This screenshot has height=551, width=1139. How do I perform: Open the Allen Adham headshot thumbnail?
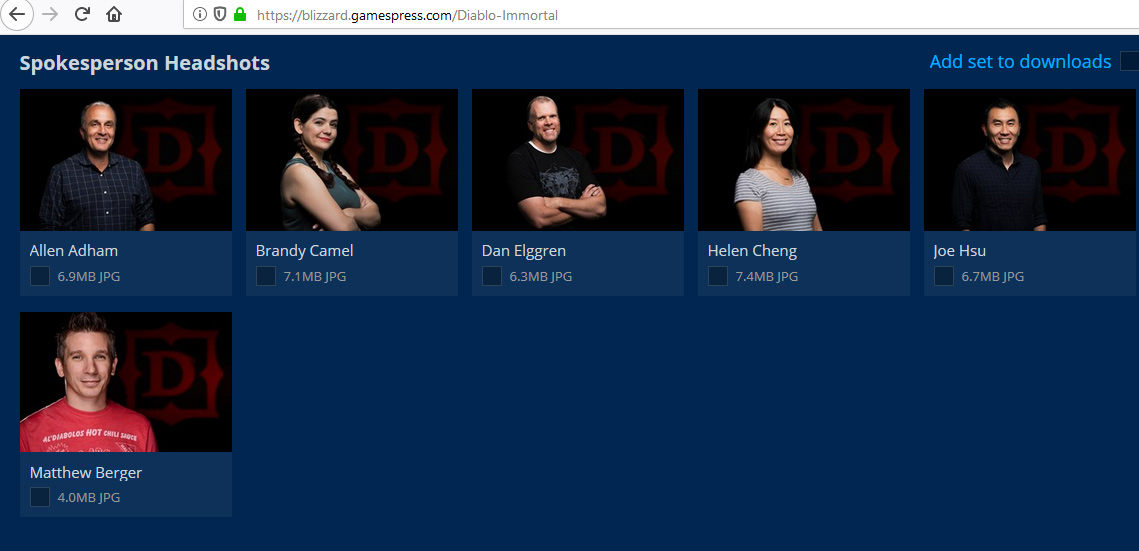click(x=126, y=160)
